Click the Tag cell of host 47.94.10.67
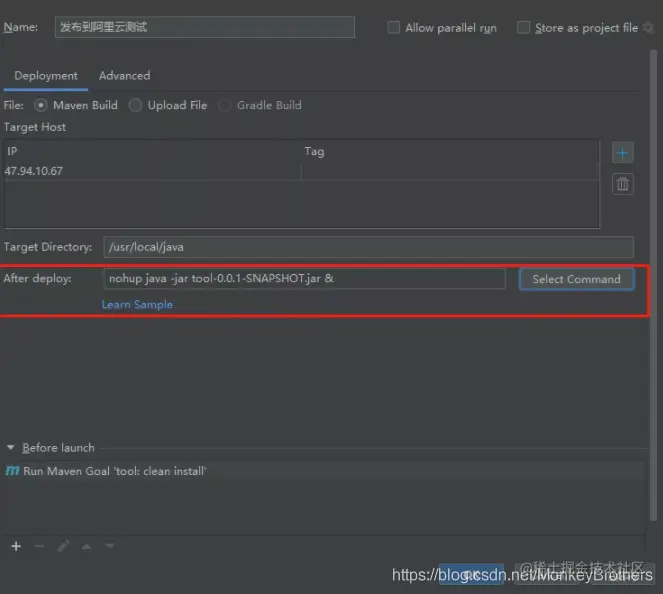This screenshot has height=594, width=663. (x=450, y=171)
